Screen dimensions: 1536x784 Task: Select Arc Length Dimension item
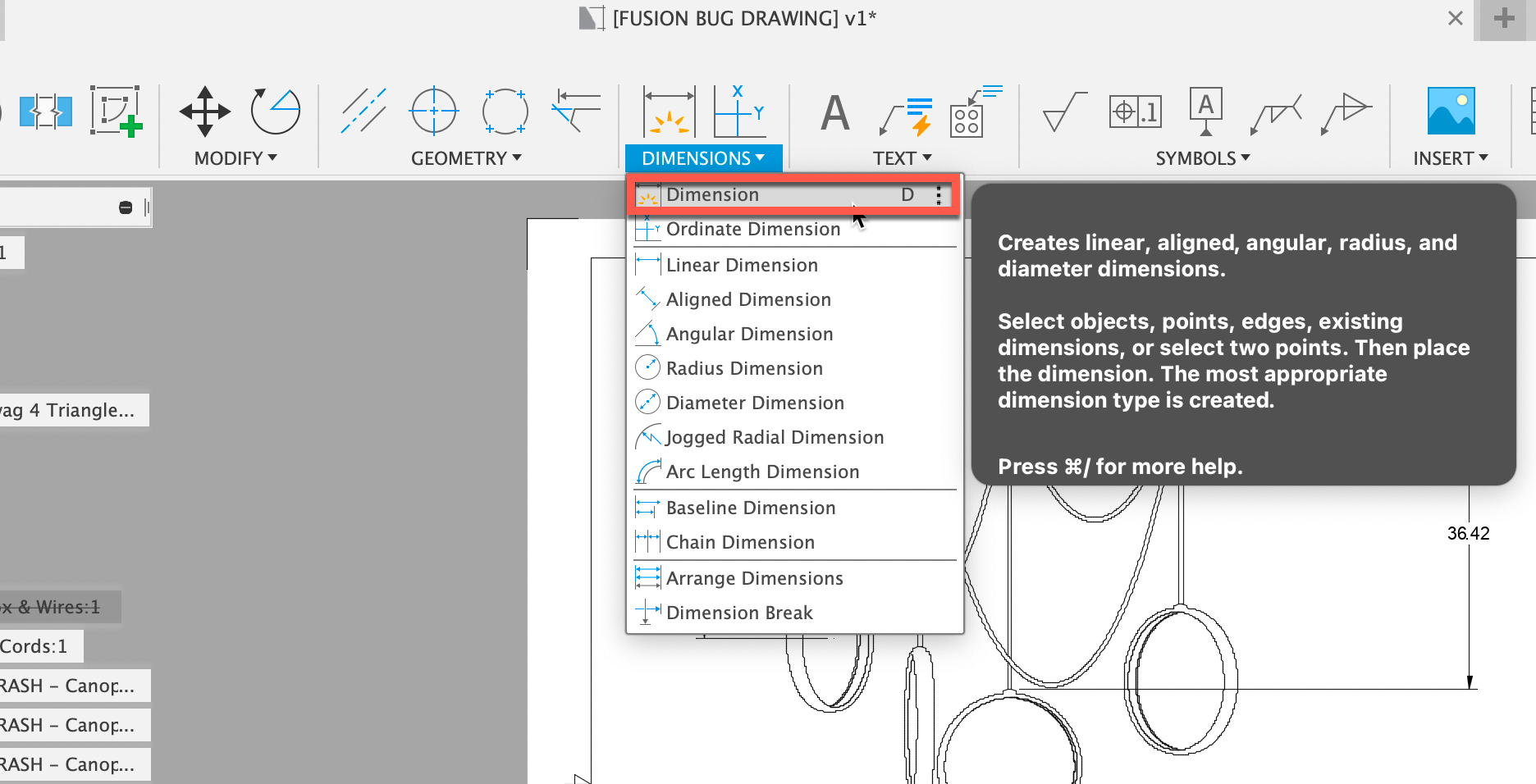(795, 472)
